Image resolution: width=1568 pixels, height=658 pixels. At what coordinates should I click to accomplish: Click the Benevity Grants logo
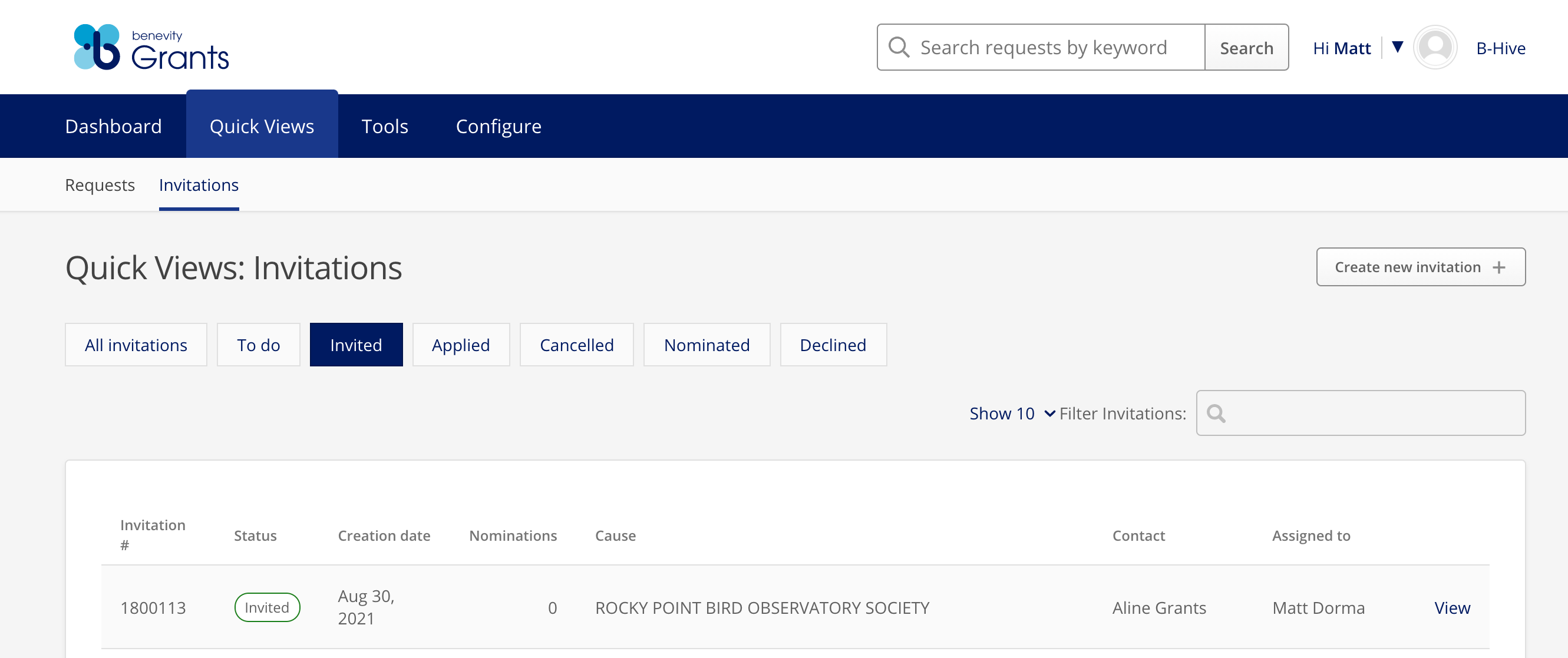[x=151, y=48]
